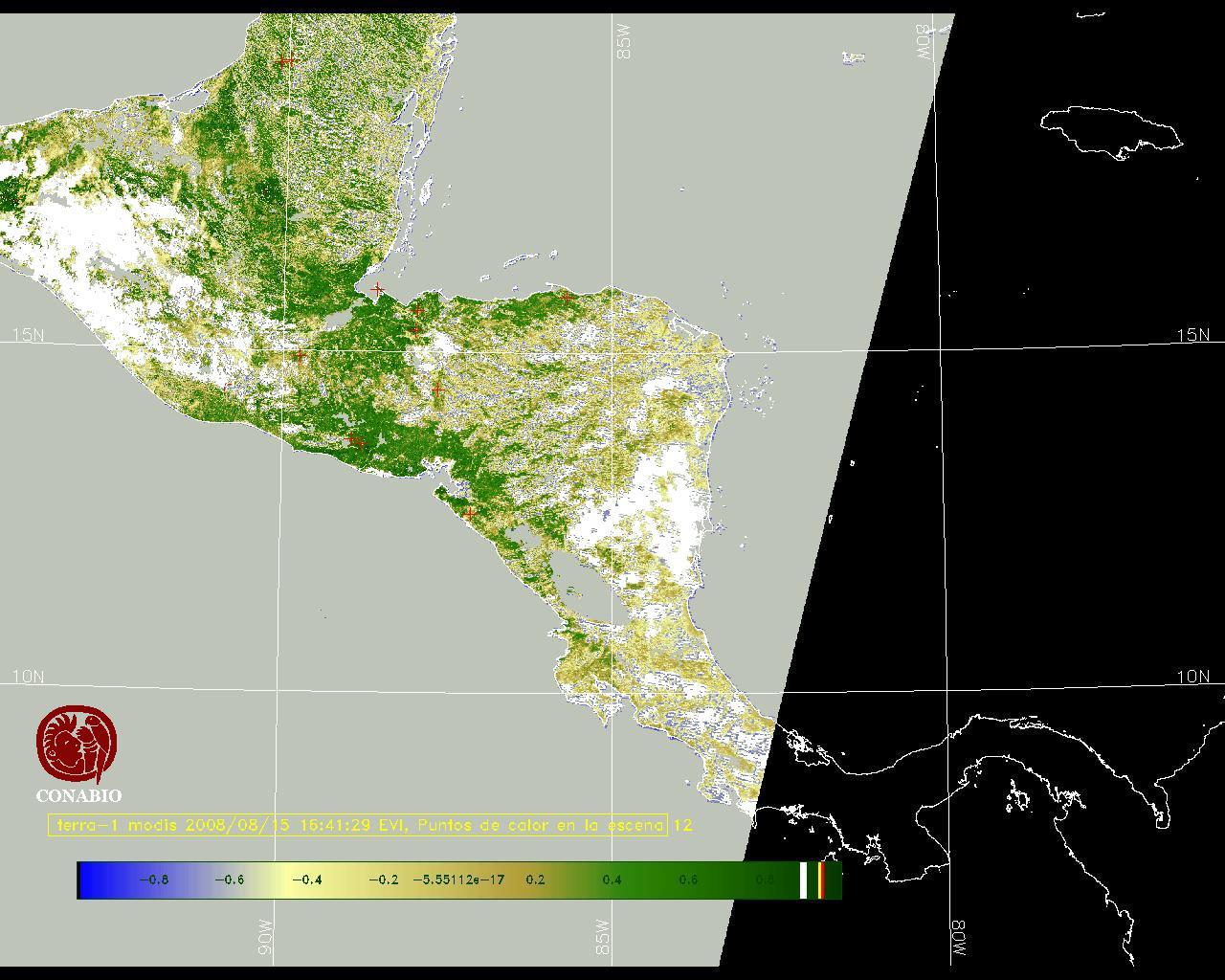
Task: Click the red hotspot cross in Yucatán peninsula
Action: point(285,61)
